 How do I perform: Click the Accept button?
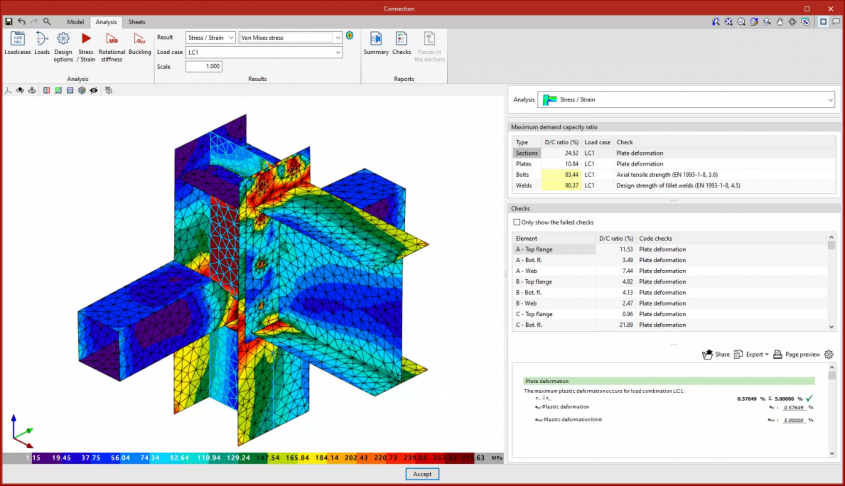(422, 474)
